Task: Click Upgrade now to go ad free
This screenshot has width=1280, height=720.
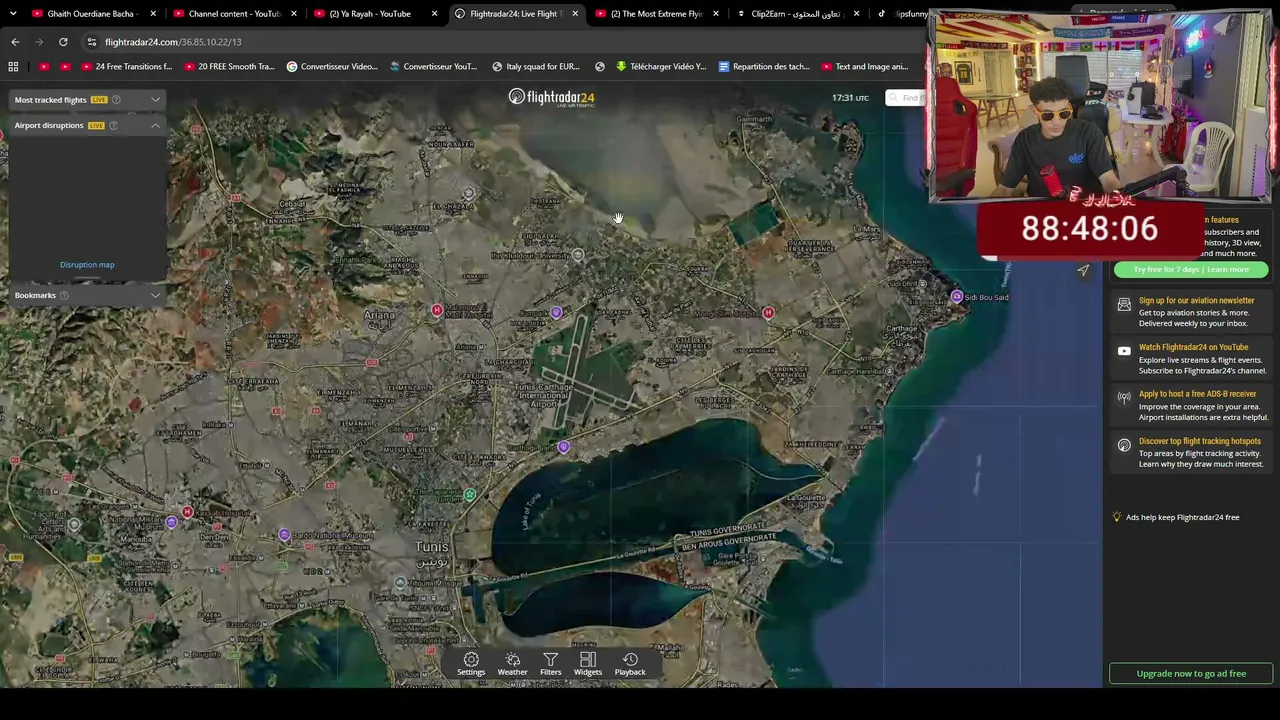Action: coord(1191,674)
